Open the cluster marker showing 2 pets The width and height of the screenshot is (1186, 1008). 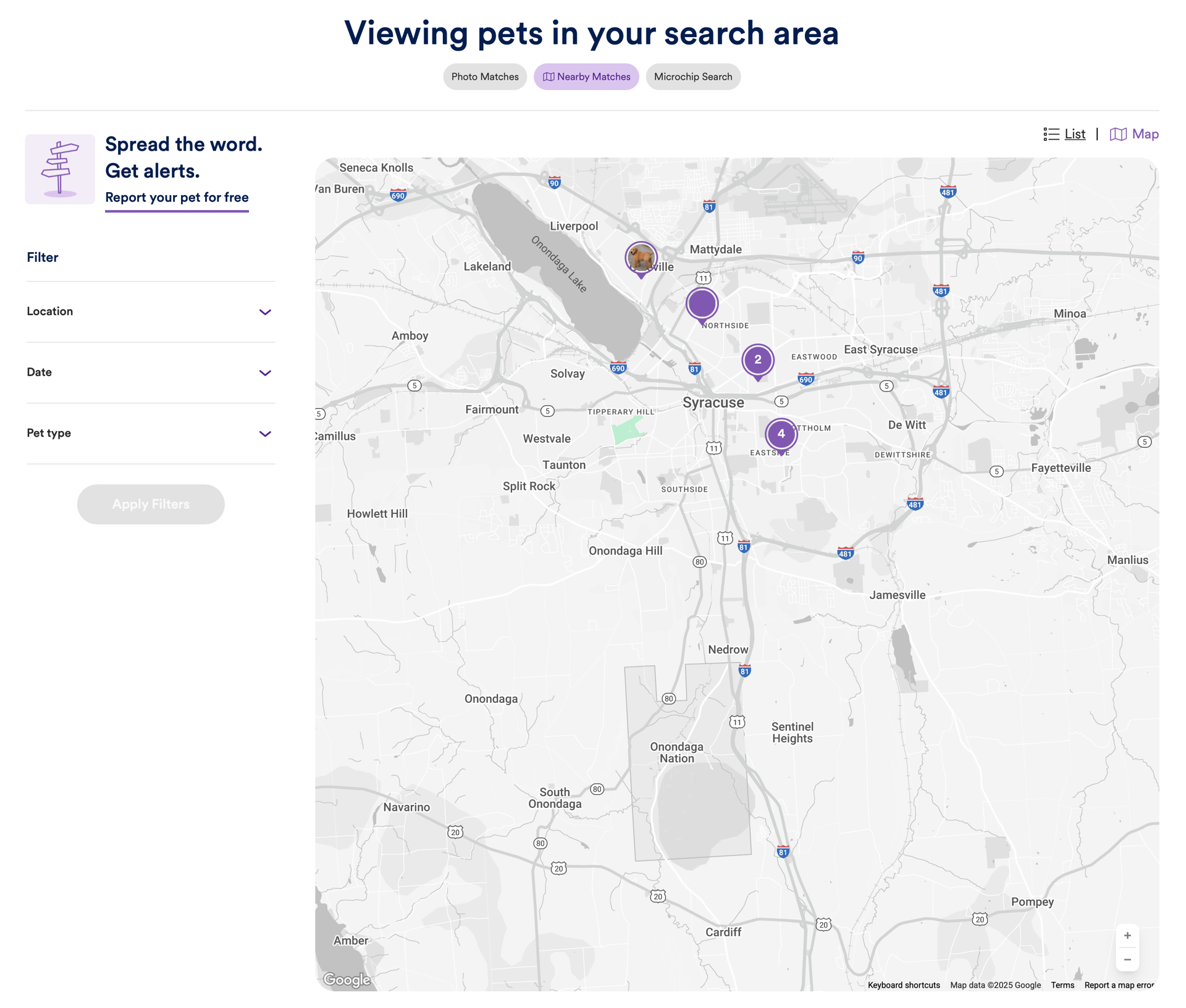tap(757, 361)
